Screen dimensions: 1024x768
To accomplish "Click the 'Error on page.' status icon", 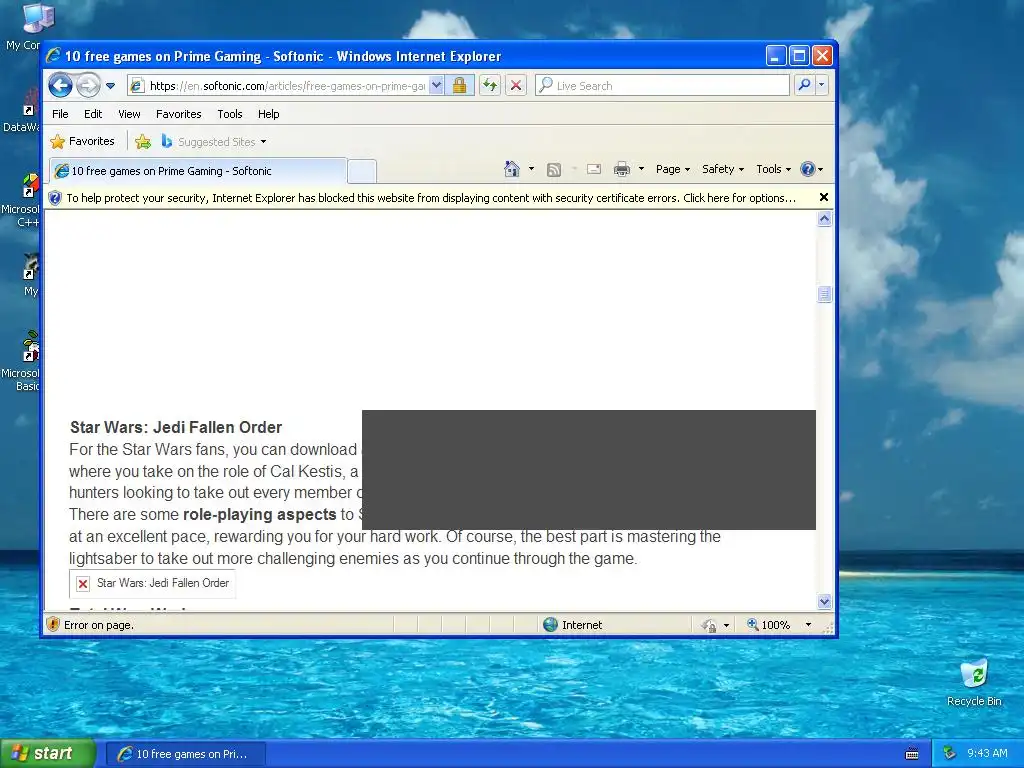I will [53, 625].
